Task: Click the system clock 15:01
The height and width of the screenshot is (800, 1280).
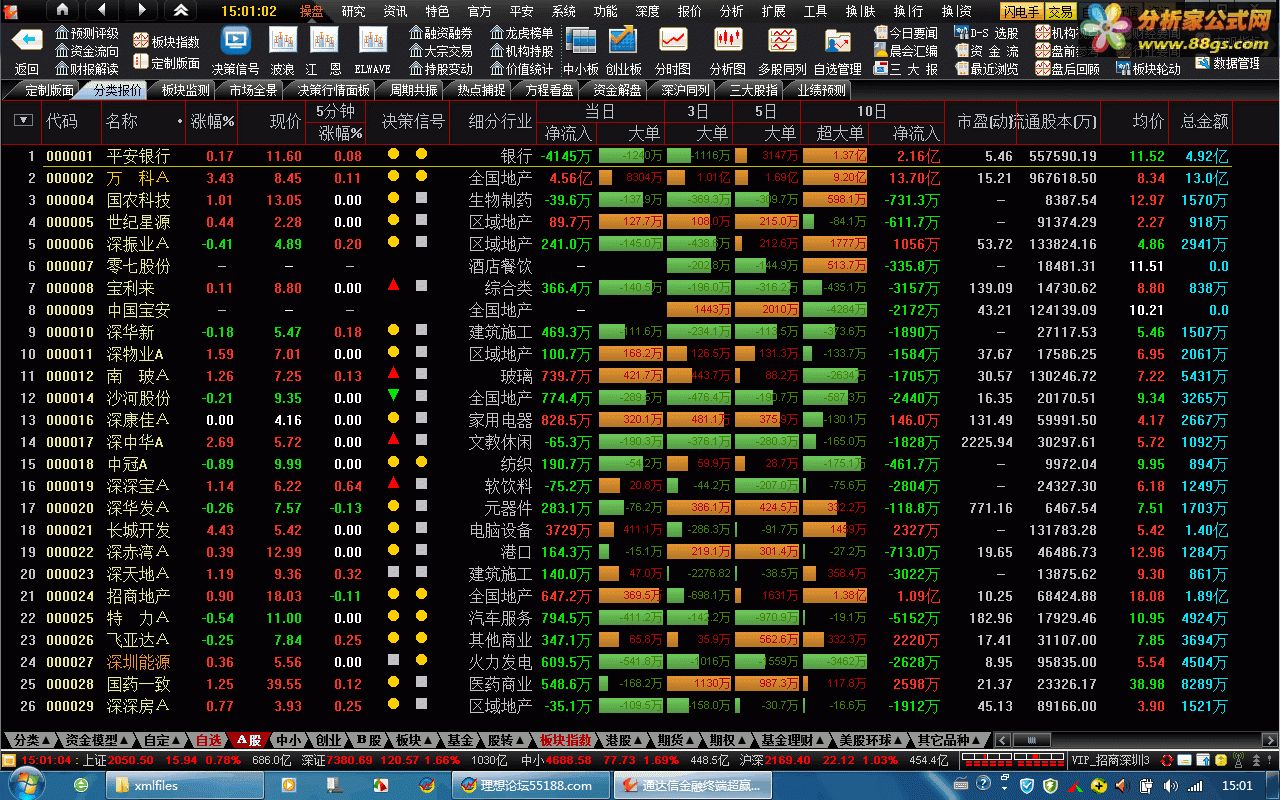Action: click(x=1237, y=786)
